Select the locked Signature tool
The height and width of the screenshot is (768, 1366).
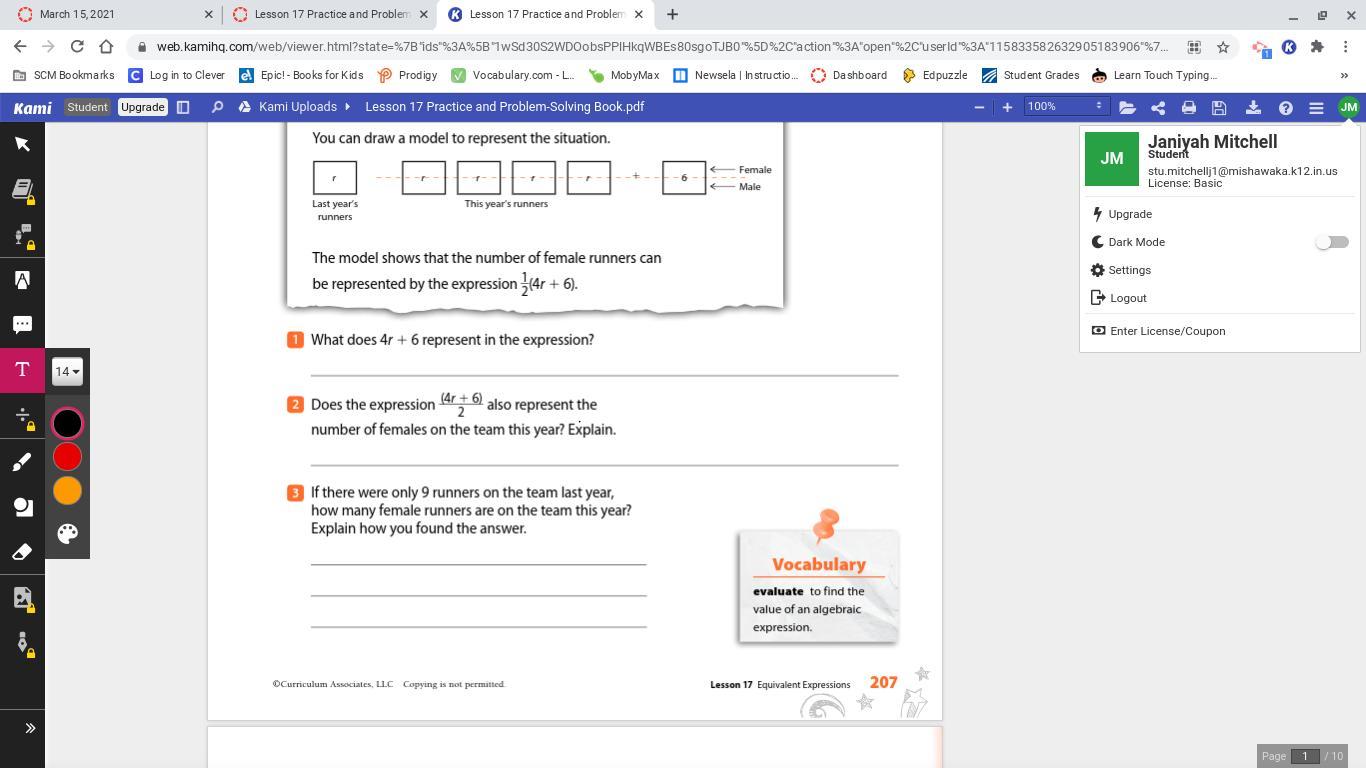[22, 643]
